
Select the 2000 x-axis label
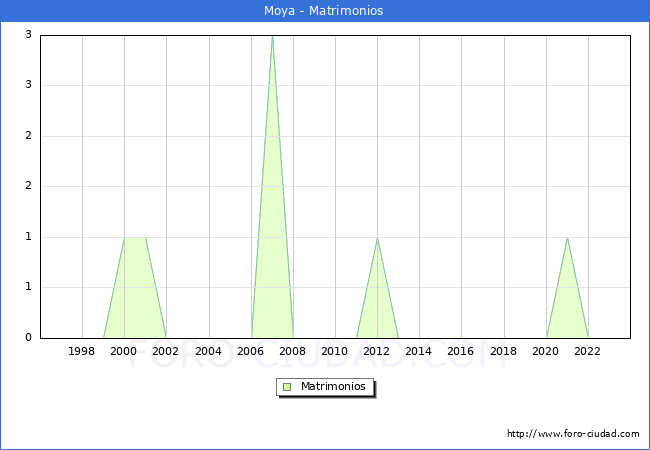124,351
